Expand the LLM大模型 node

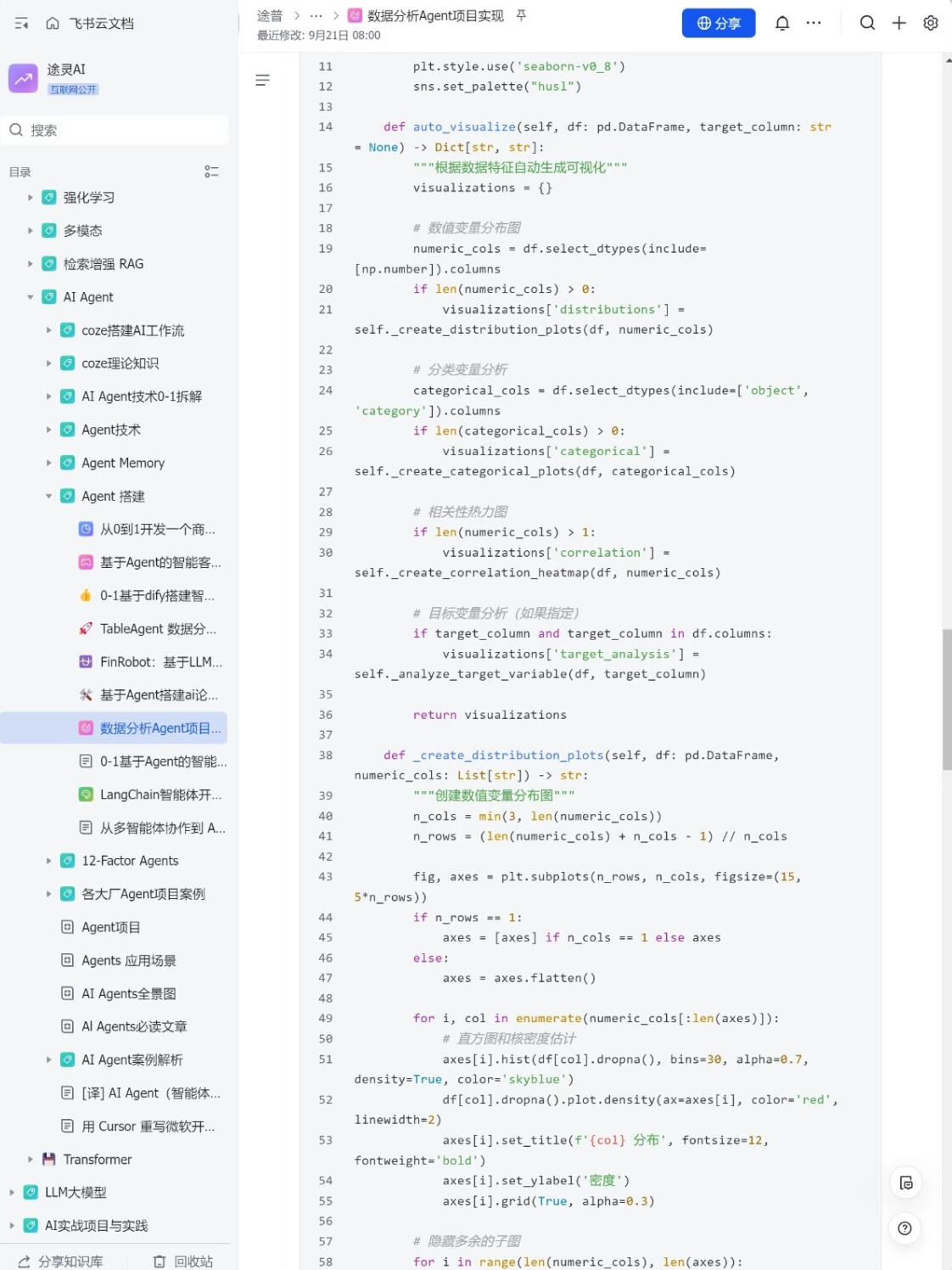click(12, 1192)
